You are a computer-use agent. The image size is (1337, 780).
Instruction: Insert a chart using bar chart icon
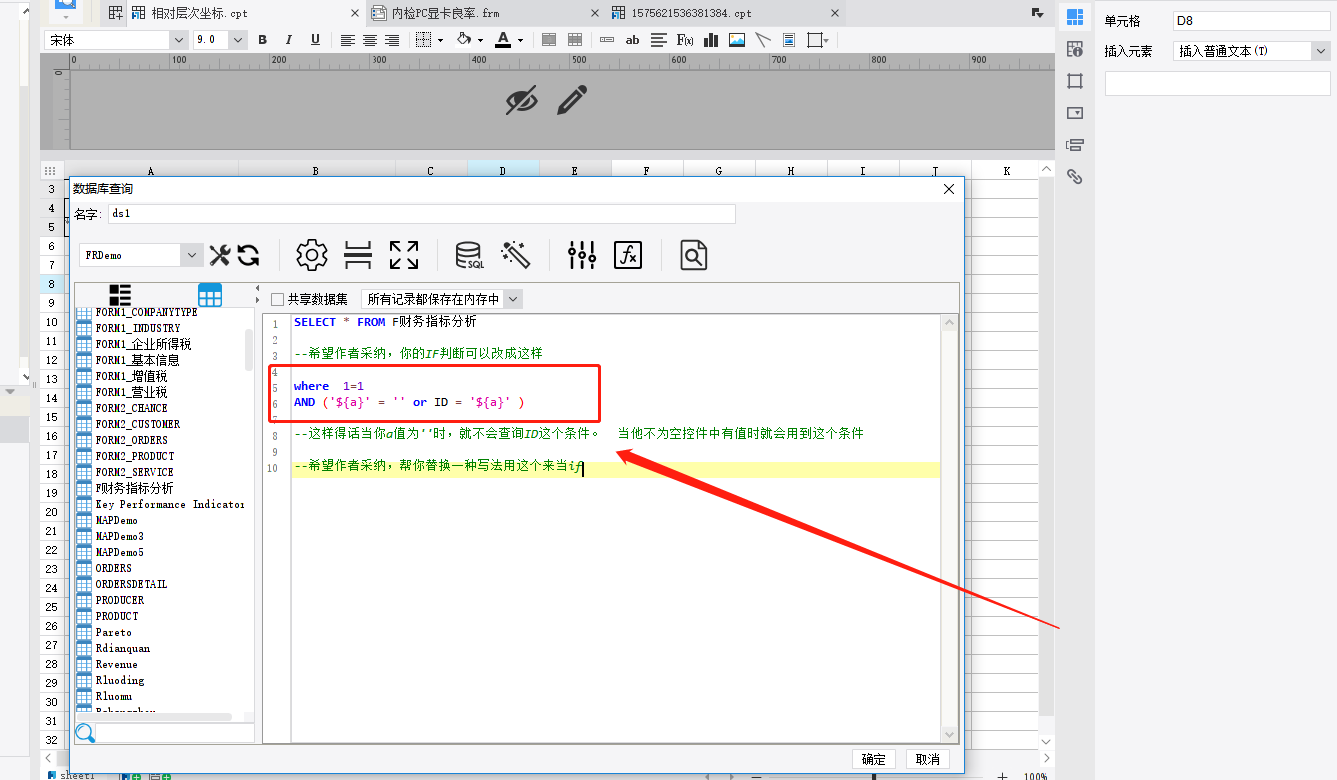711,40
